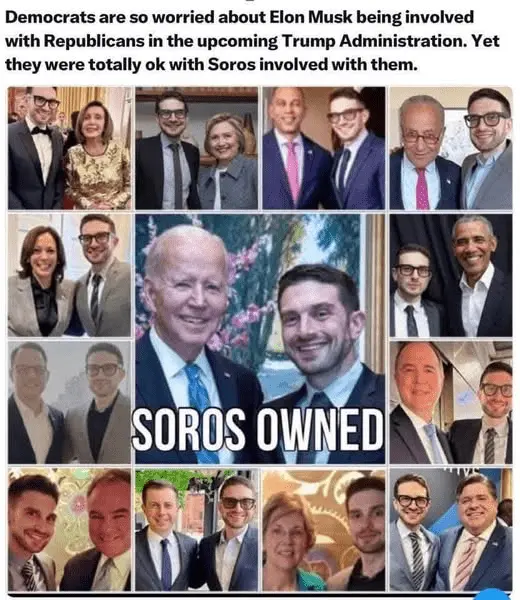Click post text starting with 'Democrats are so worried'
Viewport: 520px width, 600px height.
click(253, 41)
